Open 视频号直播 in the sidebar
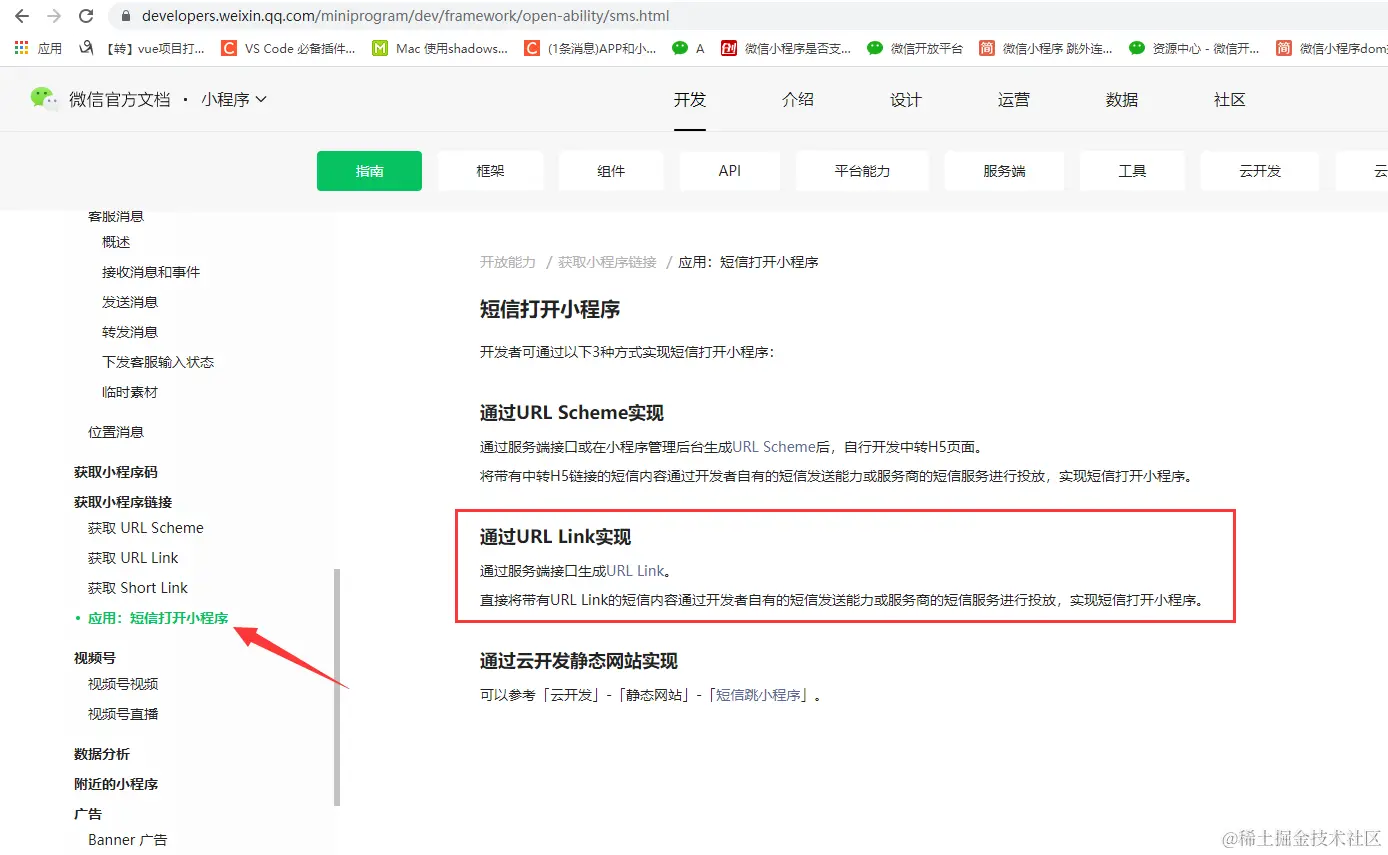1388x855 pixels. click(x=123, y=714)
